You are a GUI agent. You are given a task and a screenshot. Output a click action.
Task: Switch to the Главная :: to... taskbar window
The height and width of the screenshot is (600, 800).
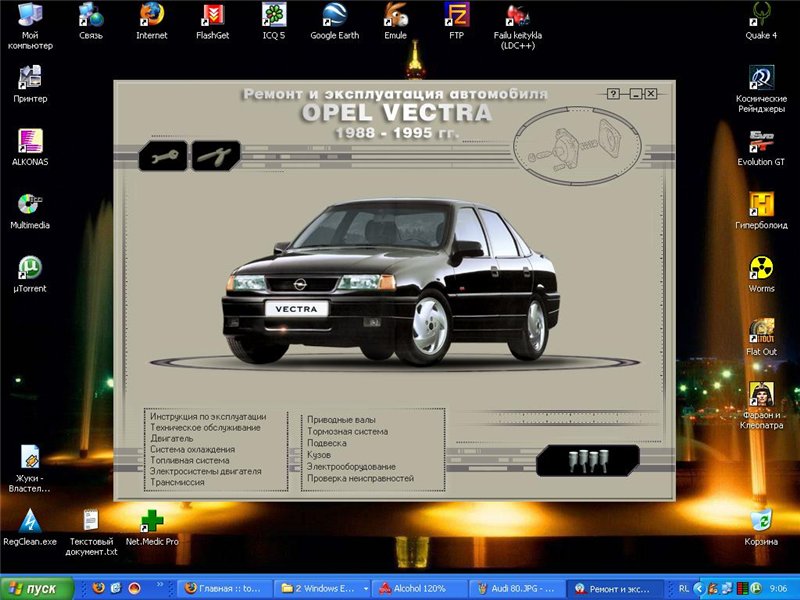click(x=224, y=588)
